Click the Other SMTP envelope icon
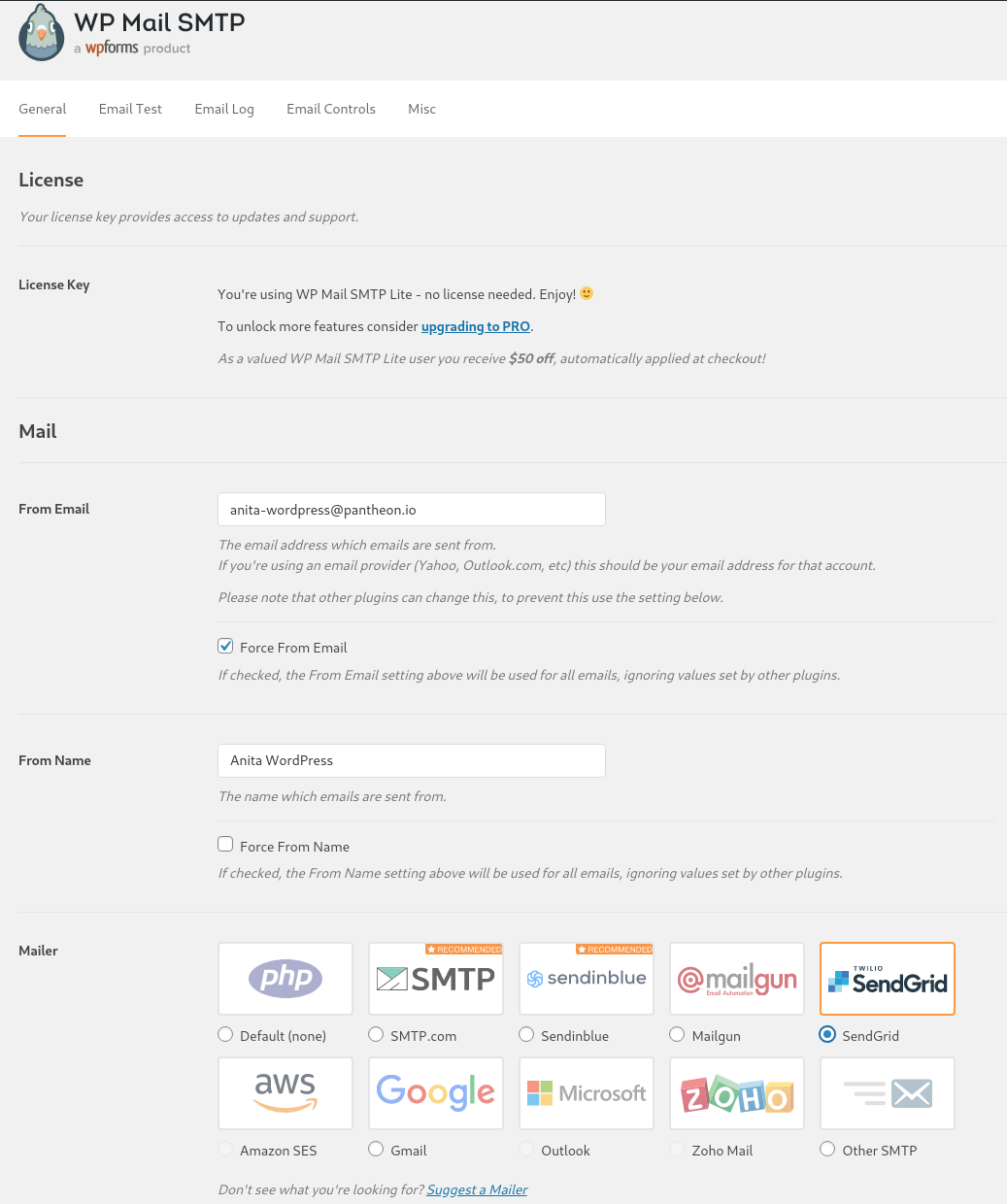Screen dimensions: 1007x1204 [887, 1092]
